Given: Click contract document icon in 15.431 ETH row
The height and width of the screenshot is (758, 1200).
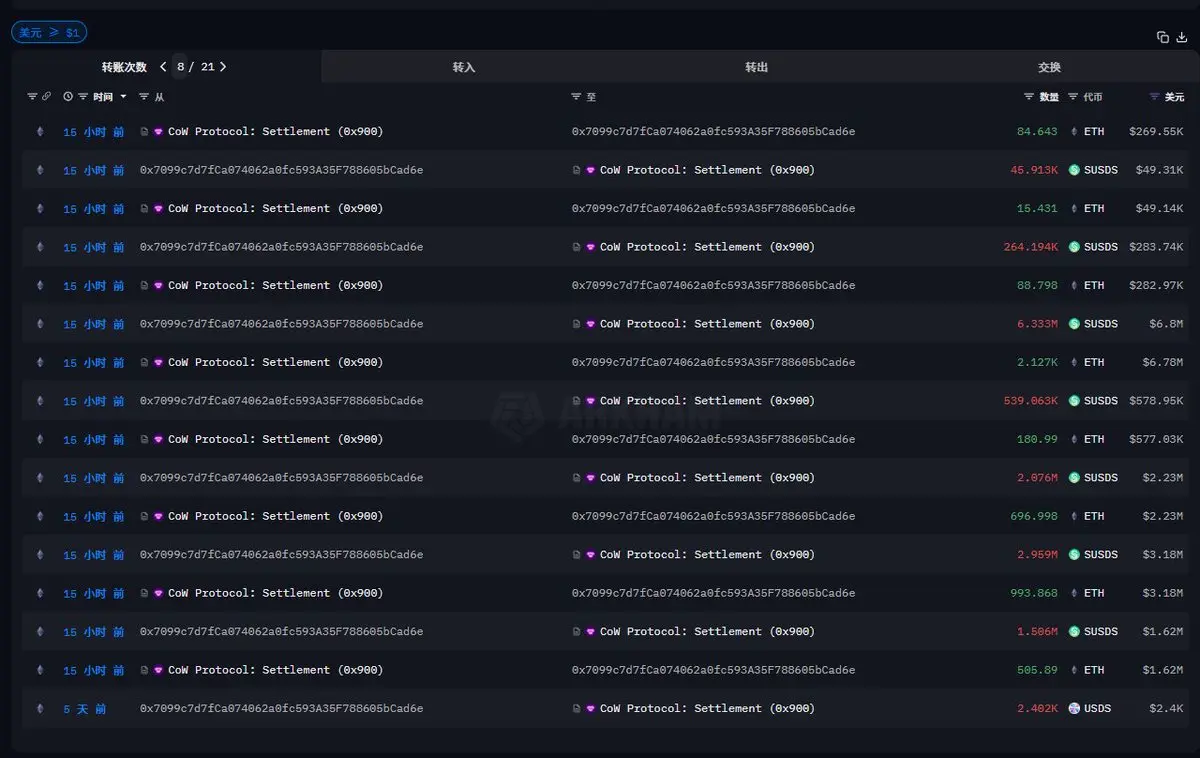Looking at the screenshot, I should pyautogui.click(x=144, y=209).
